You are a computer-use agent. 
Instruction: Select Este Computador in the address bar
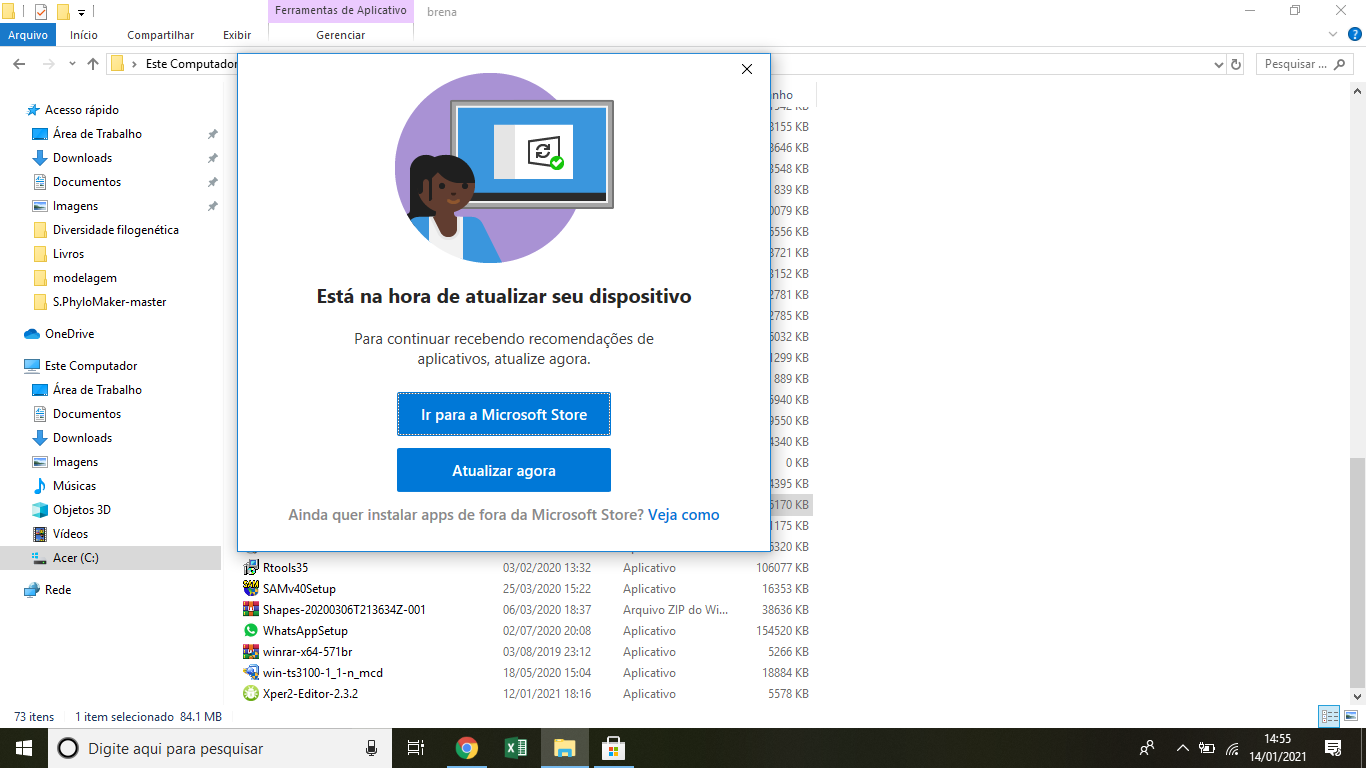tap(191, 64)
